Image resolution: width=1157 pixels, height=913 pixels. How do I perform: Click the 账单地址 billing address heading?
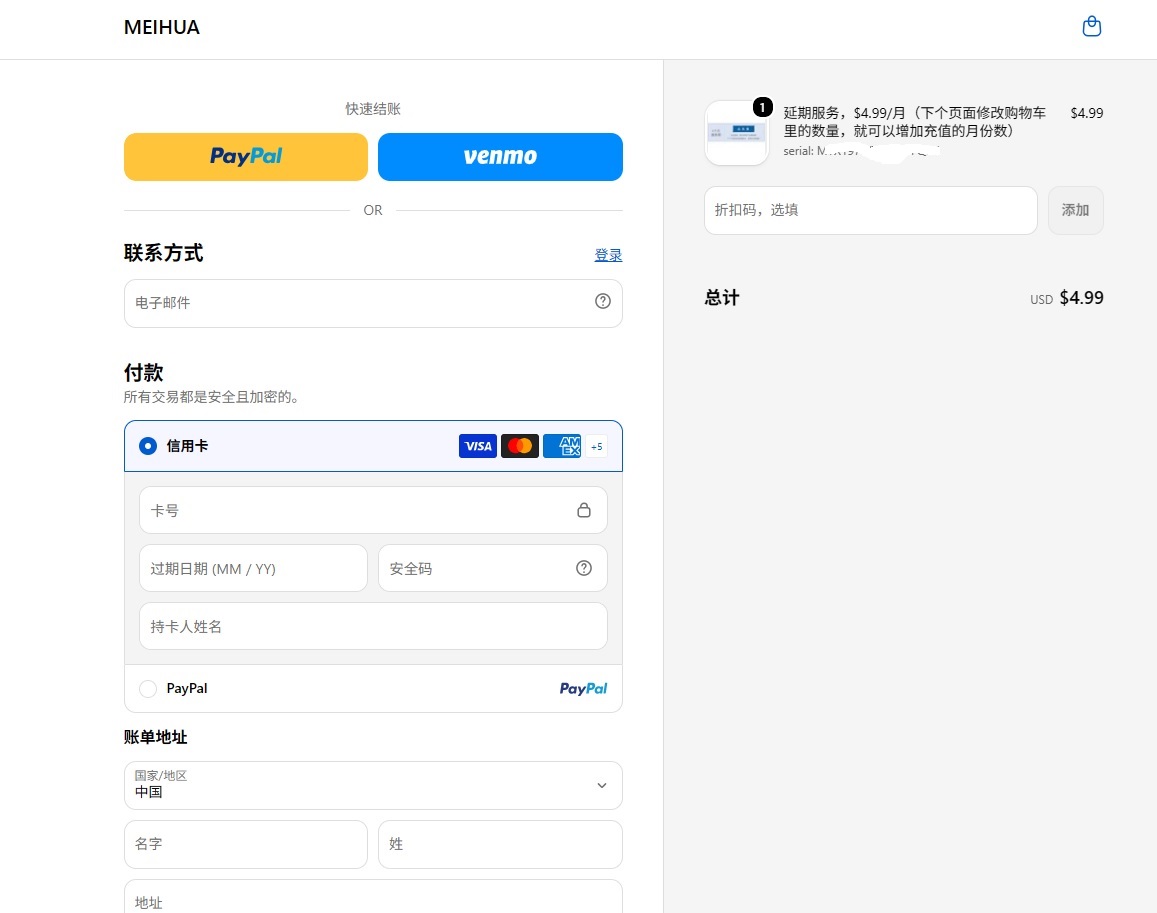[x=156, y=737]
